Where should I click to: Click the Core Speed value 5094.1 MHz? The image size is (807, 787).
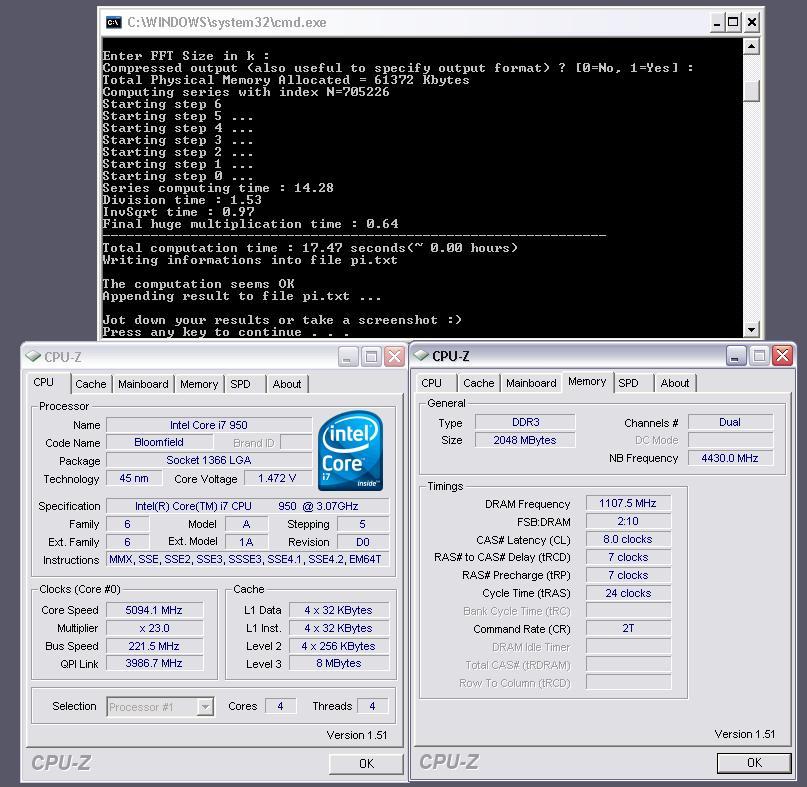(x=154, y=610)
